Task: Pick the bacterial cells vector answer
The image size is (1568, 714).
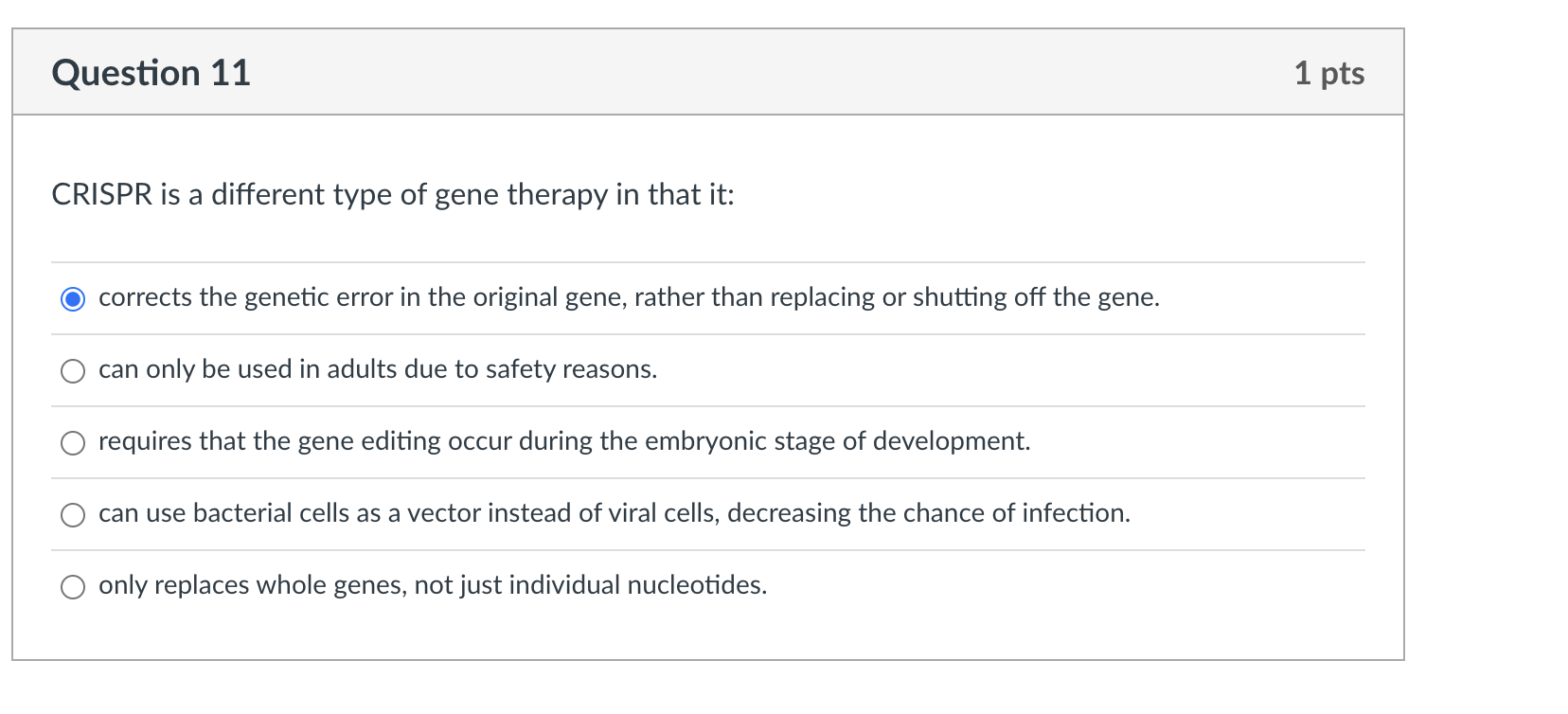Action: click(72, 515)
